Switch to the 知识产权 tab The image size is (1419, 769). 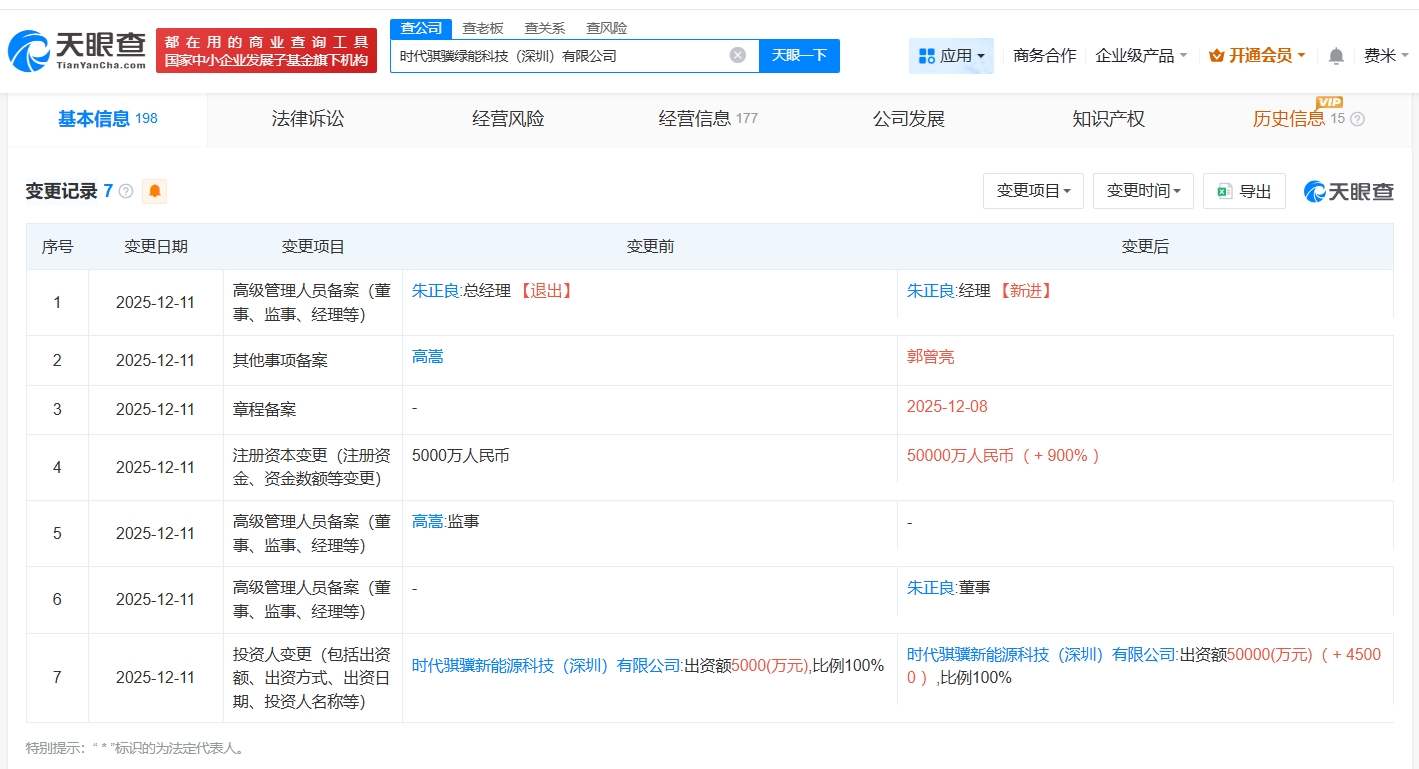1108,119
